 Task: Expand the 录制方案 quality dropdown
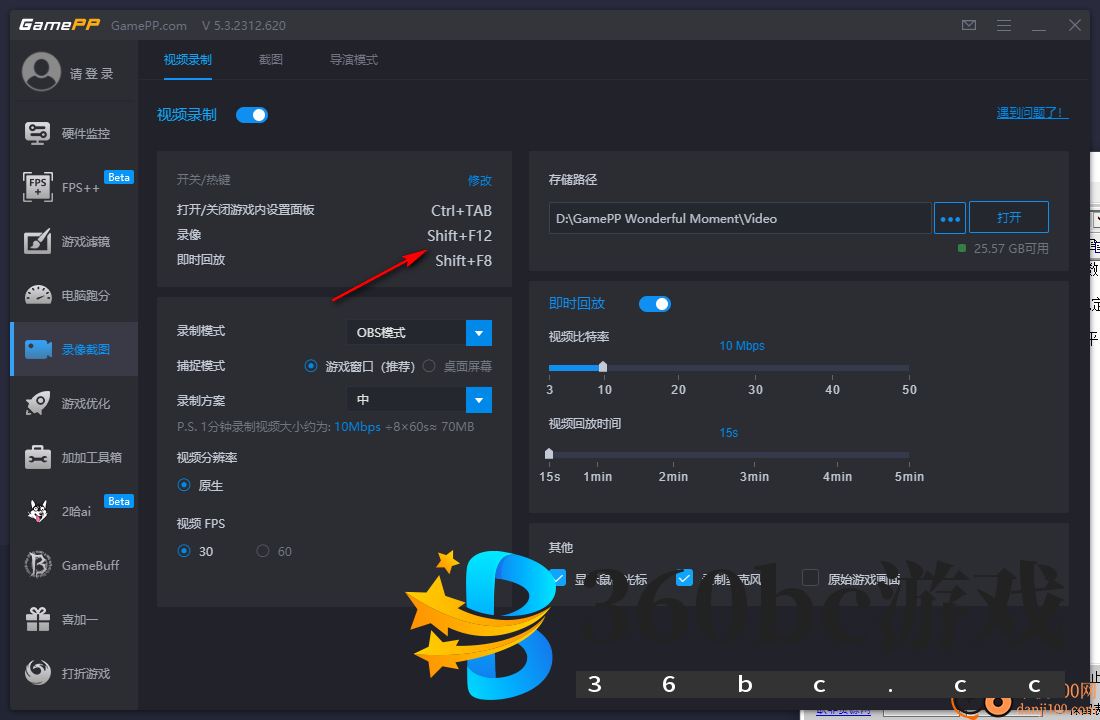[x=419, y=399]
